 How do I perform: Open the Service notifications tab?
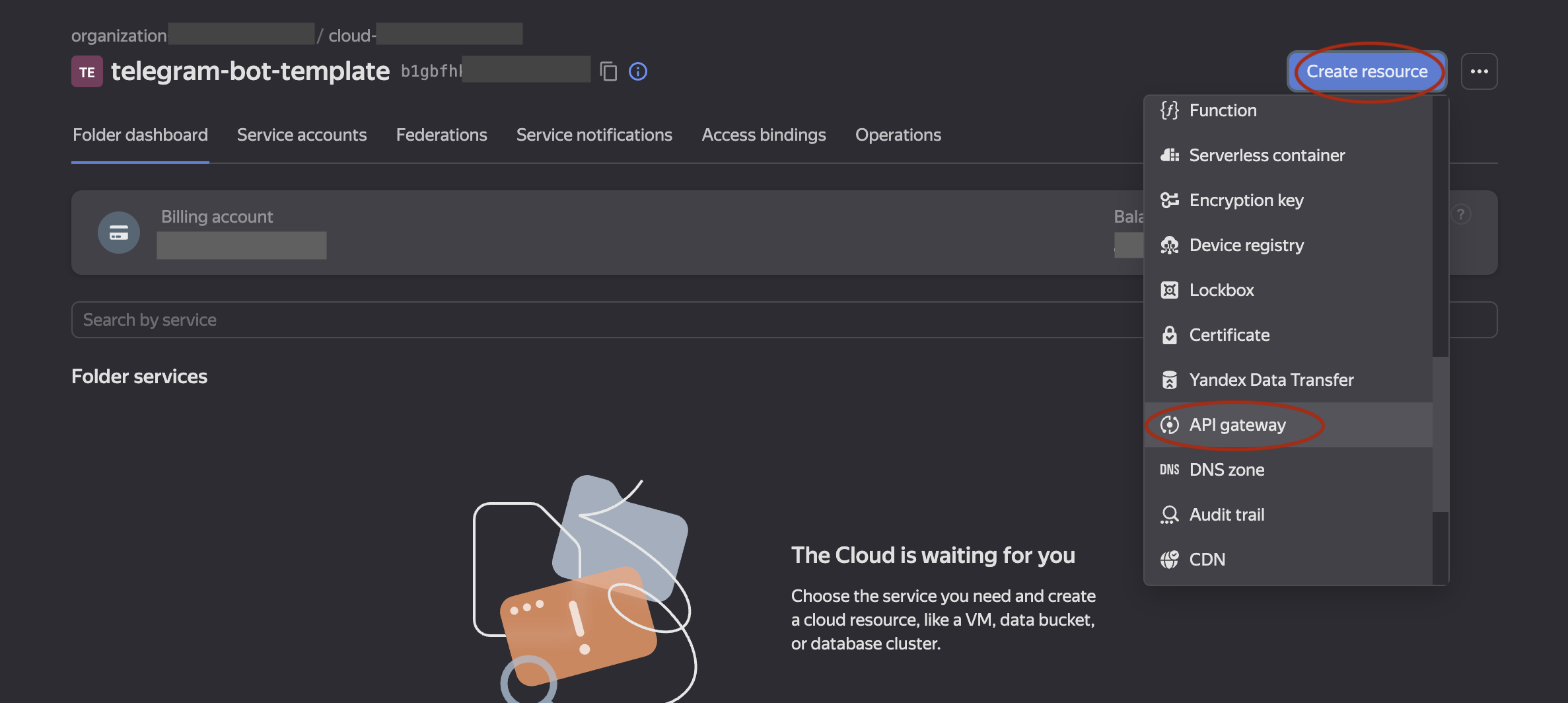(x=594, y=135)
